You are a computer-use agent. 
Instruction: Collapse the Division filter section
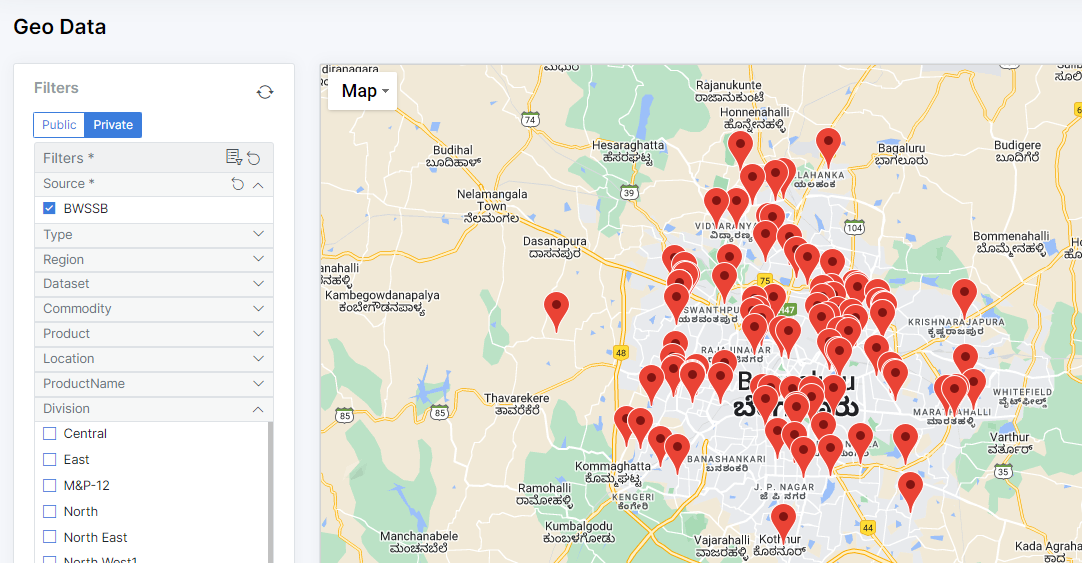point(258,409)
